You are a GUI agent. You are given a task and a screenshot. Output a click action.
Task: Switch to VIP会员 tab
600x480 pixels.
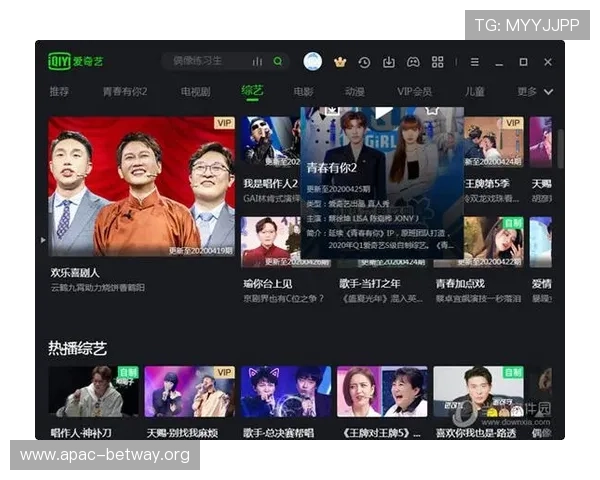tap(414, 91)
